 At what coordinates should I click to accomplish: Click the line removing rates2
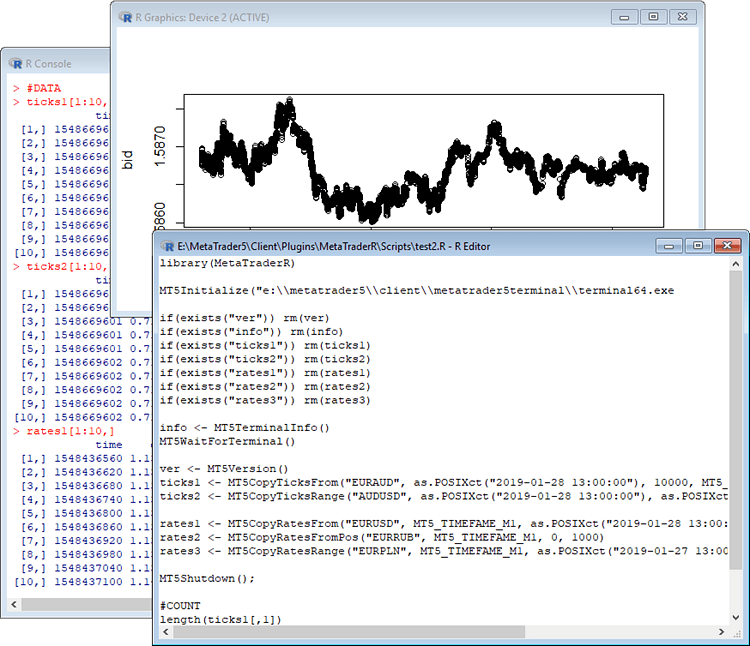265,387
